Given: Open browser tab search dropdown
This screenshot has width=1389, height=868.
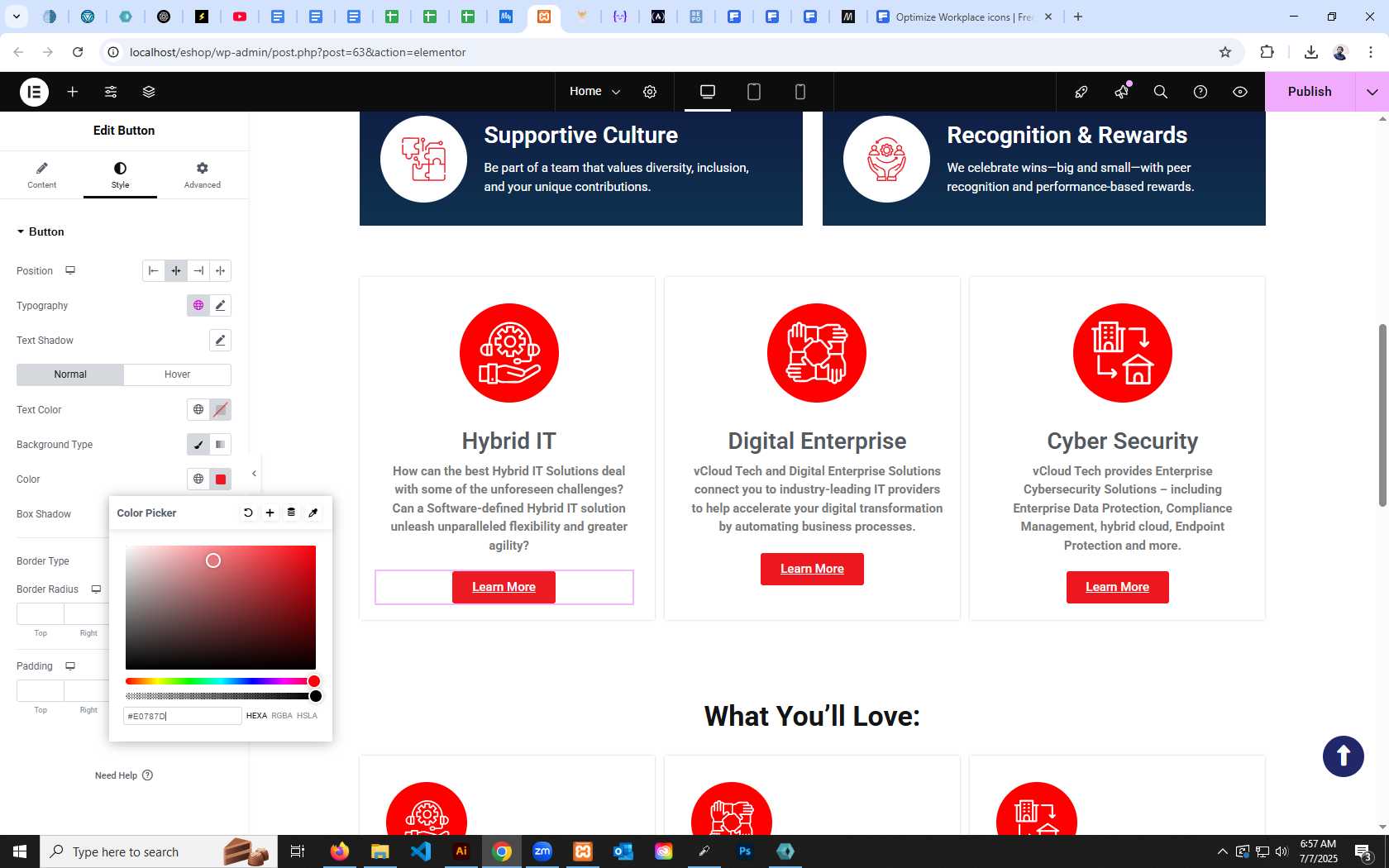Looking at the screenshot, I should [16, 17].
